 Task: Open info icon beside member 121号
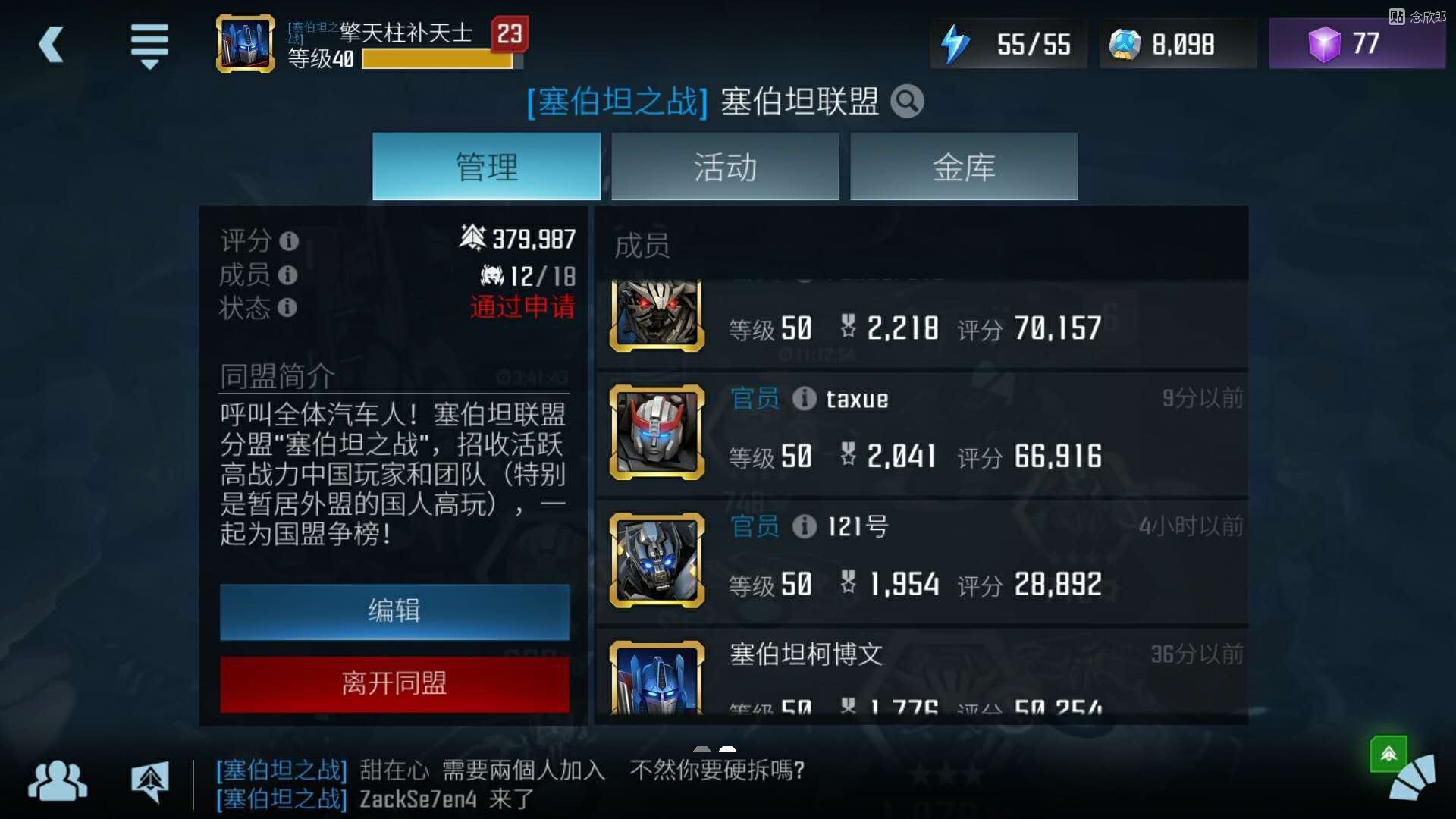point(805,526)
